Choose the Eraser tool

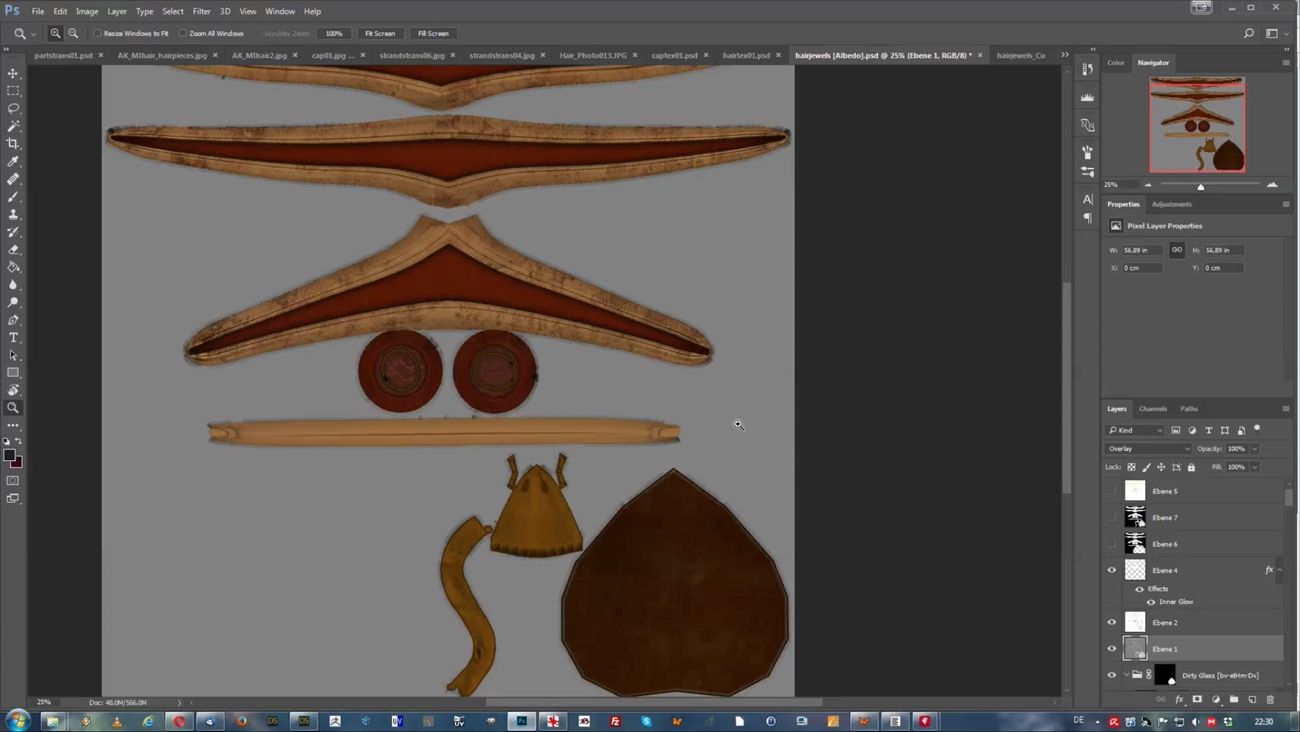click(13, 250)
